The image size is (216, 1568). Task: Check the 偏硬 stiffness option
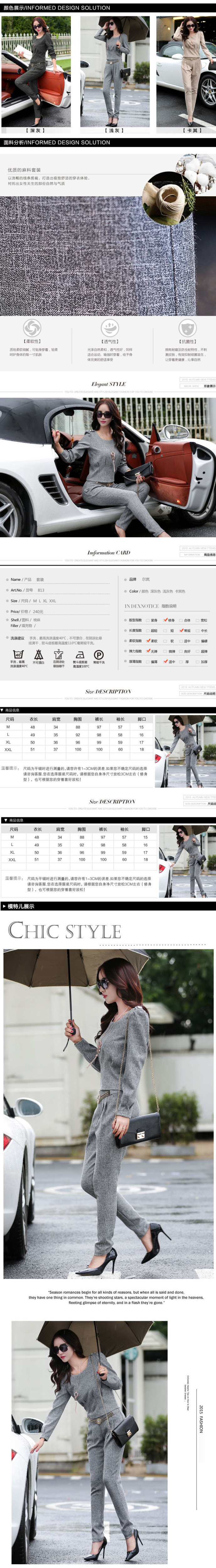tap(202, 641)
